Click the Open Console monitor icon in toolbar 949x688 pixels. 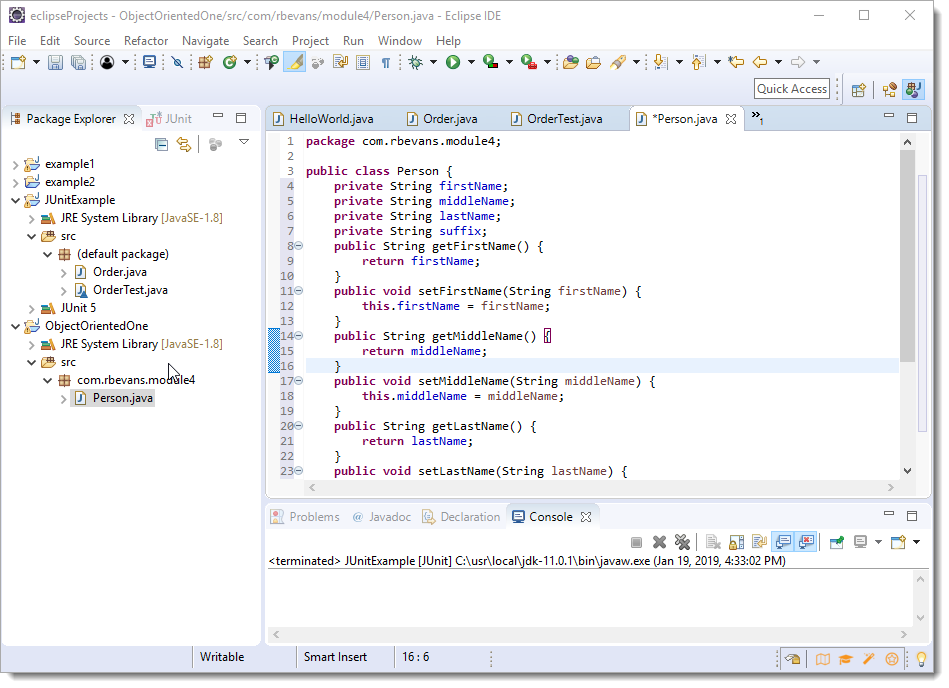(x=149, y=62)
